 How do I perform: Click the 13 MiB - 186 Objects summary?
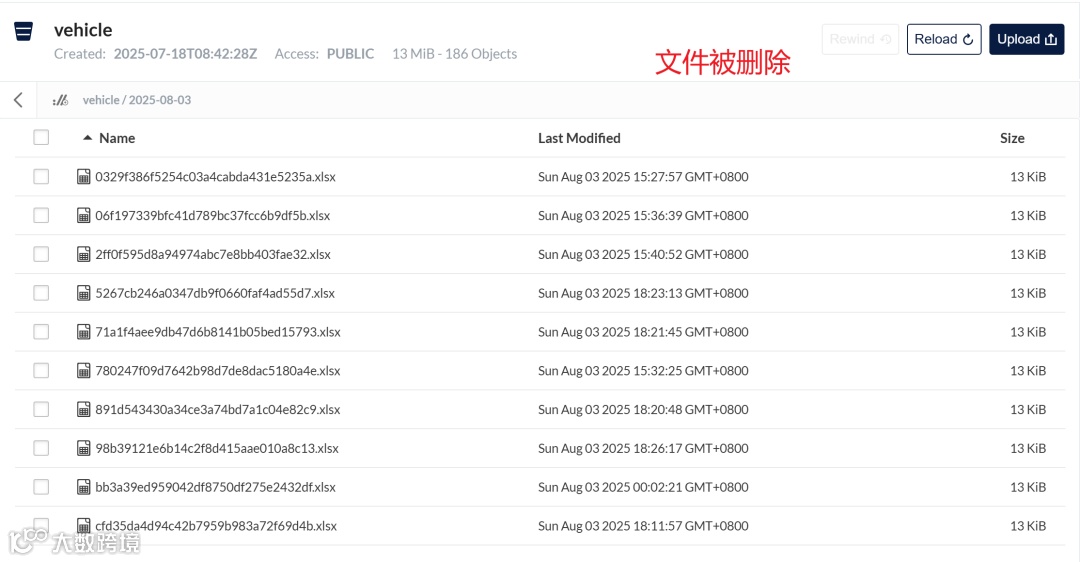point(455,54)
